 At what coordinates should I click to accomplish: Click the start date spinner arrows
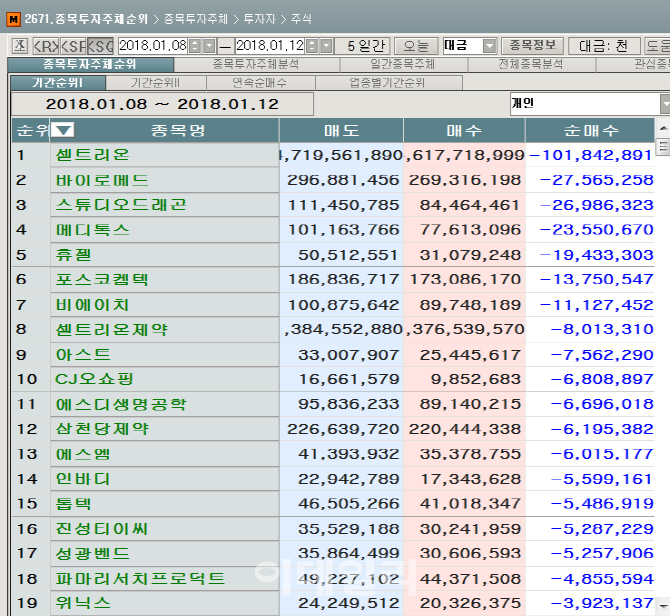coord(195,45)
